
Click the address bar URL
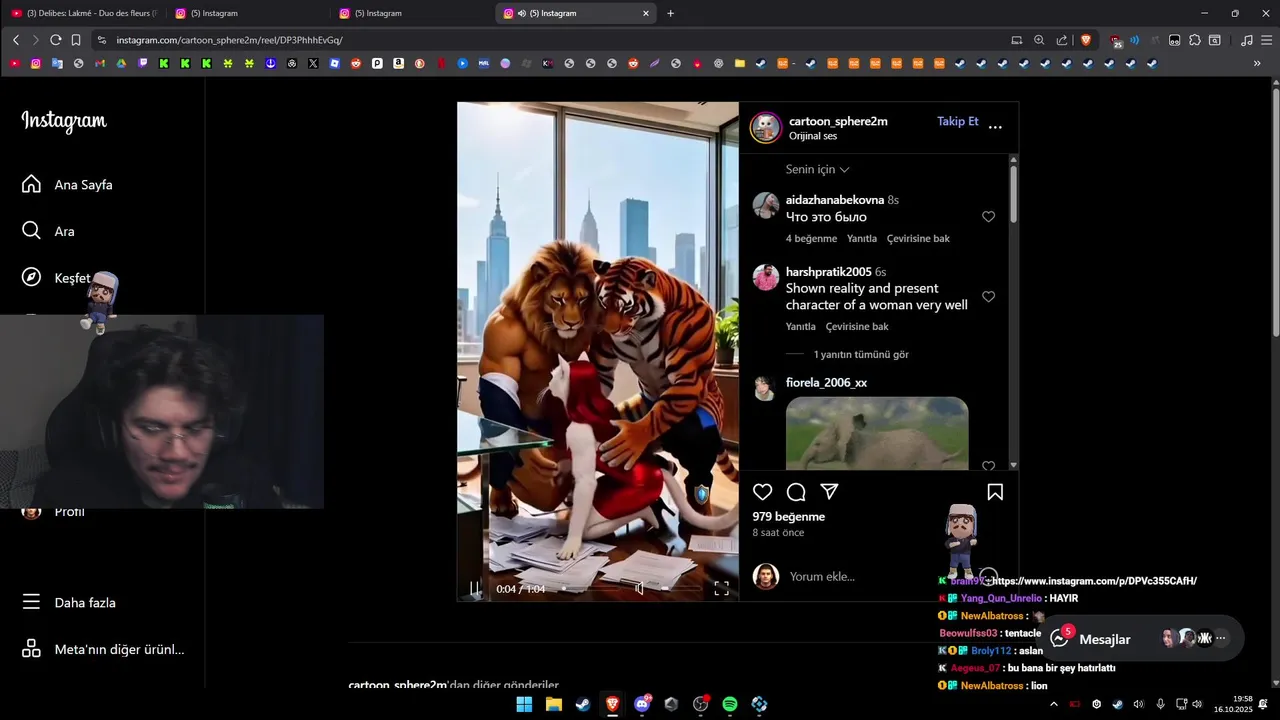click(230, 40)
